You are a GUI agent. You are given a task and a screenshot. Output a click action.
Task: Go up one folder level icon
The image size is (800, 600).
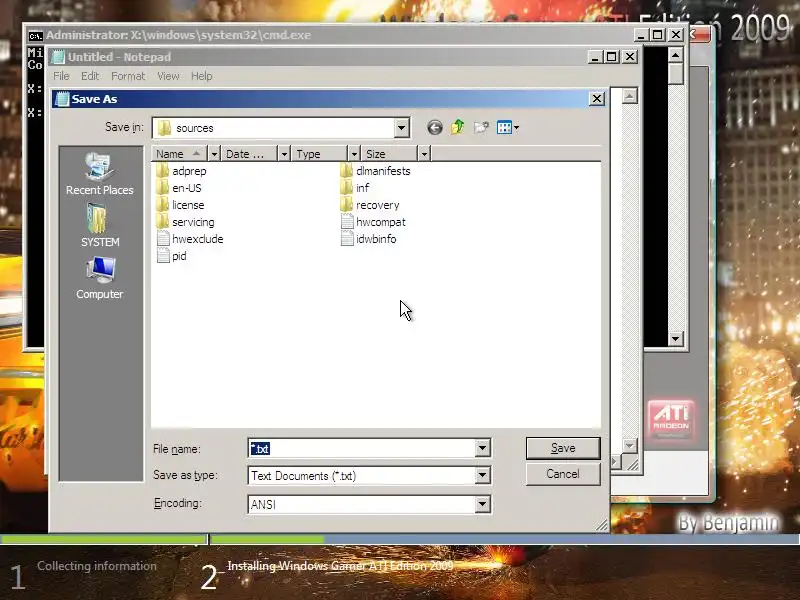tap(457, 128)
